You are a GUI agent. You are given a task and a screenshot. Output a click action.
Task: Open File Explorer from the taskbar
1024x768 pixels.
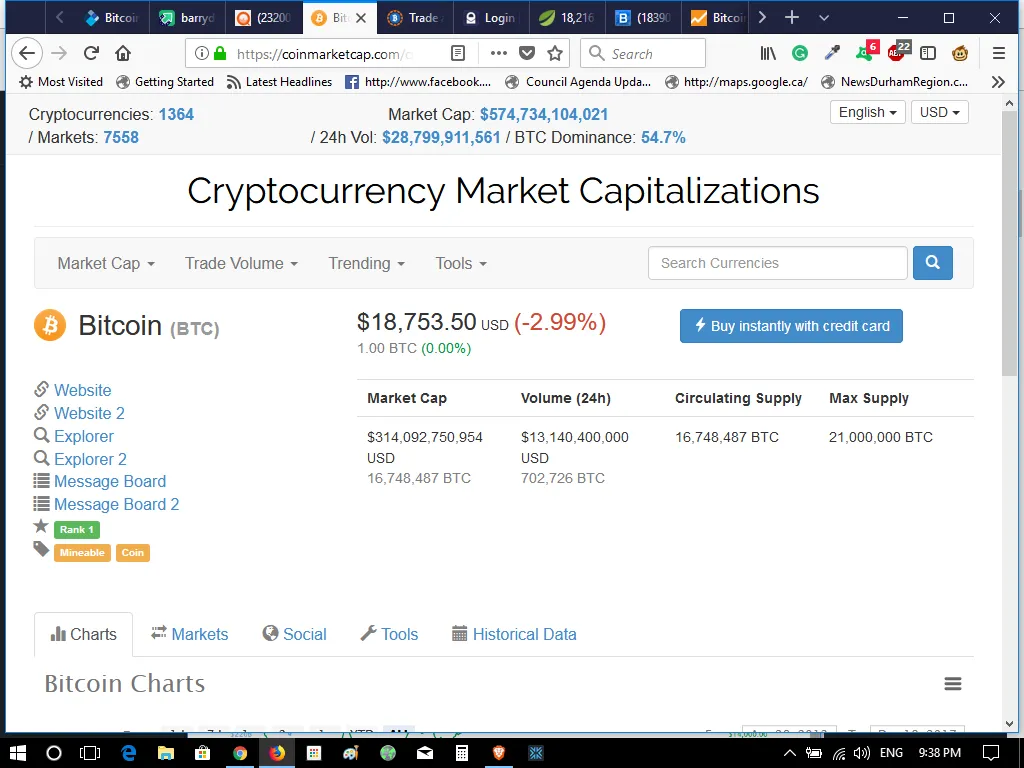(166, 753)
